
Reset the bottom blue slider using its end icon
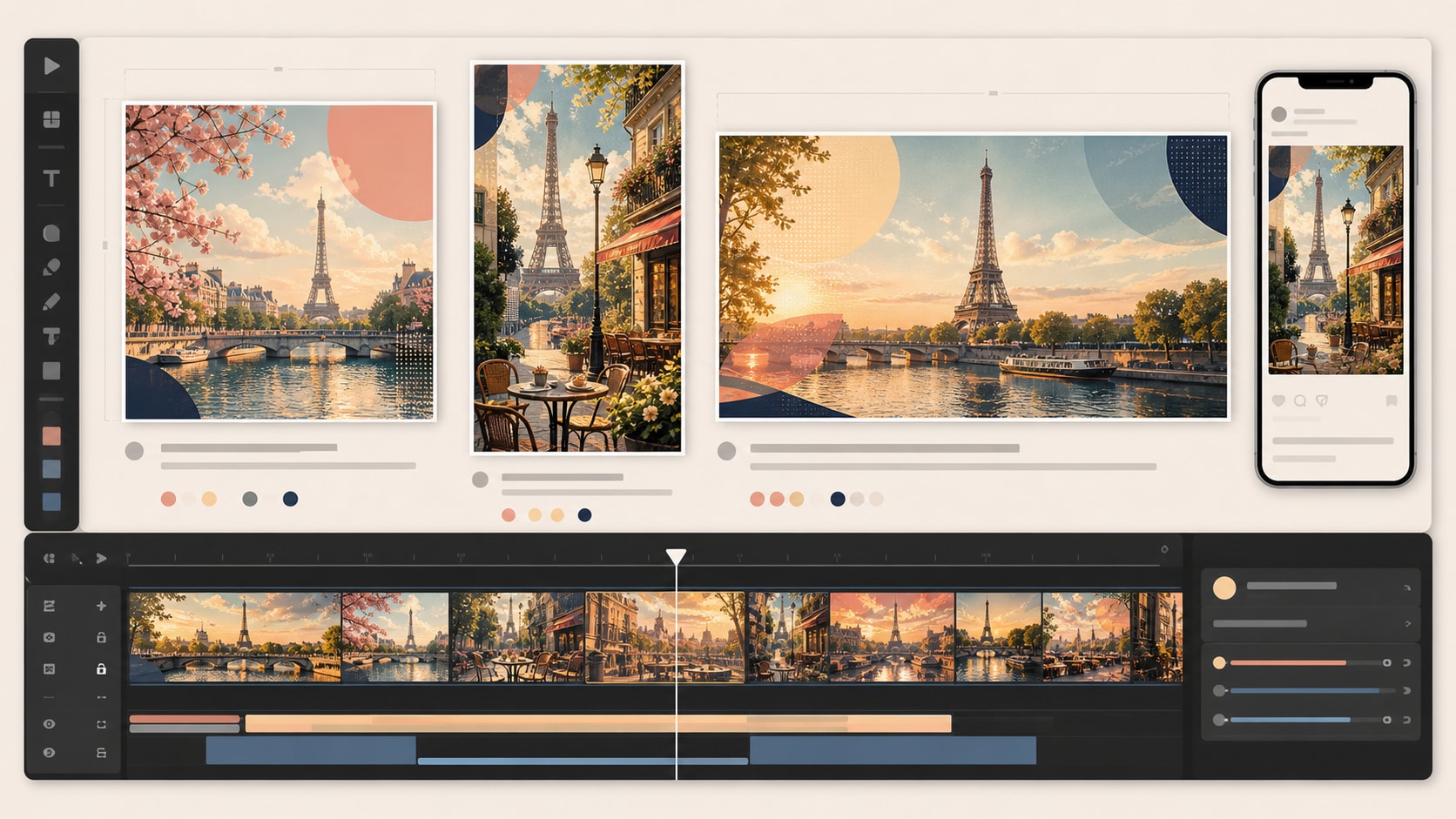coord(1407,720)
